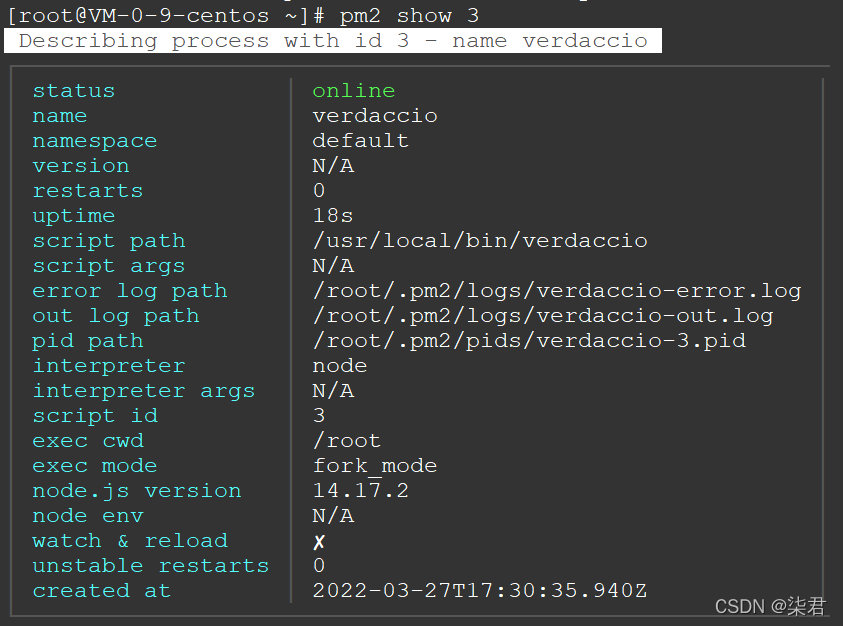Click the 3 value beside script id
Image resolution: width=843 pixels, height=626 pixels.
pos(319,416)
